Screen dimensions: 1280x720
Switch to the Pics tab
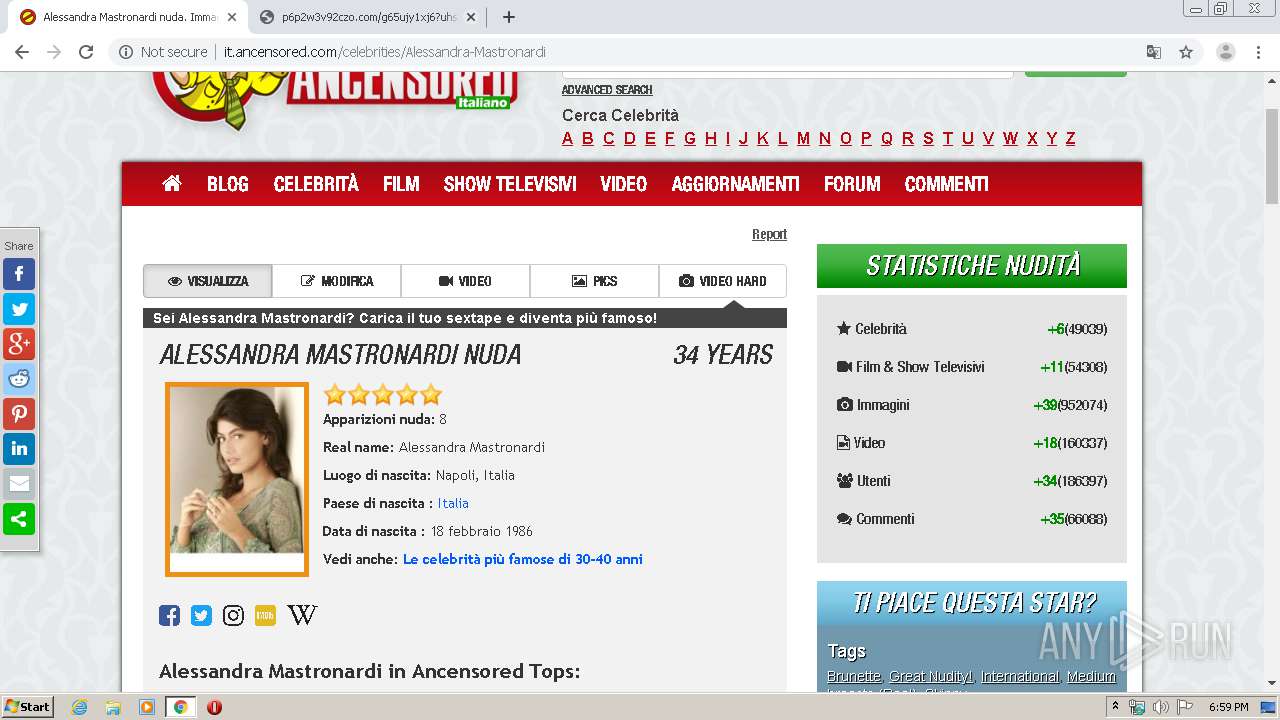click(595, 281)
